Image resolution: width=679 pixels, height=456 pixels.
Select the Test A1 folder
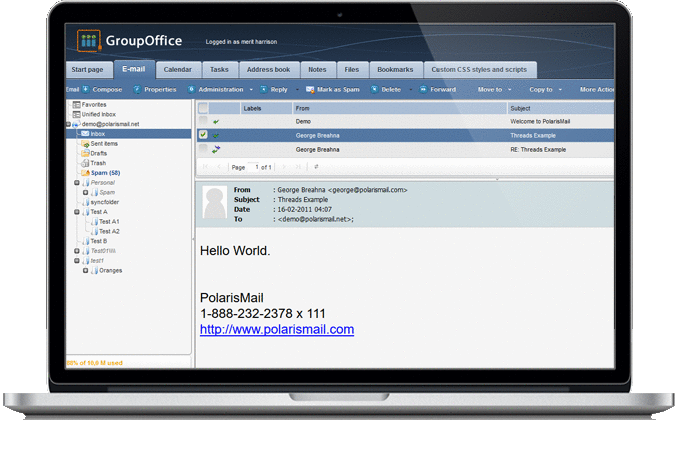coord(109,222)
